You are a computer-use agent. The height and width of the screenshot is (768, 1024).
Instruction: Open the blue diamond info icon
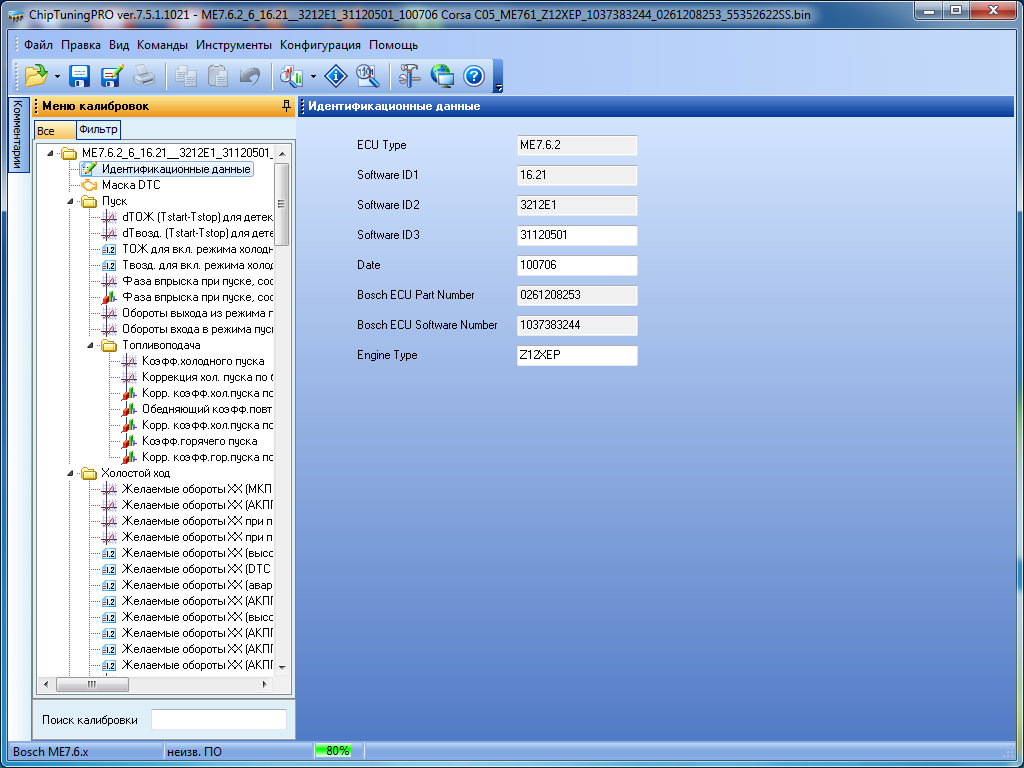coord(336,75)
